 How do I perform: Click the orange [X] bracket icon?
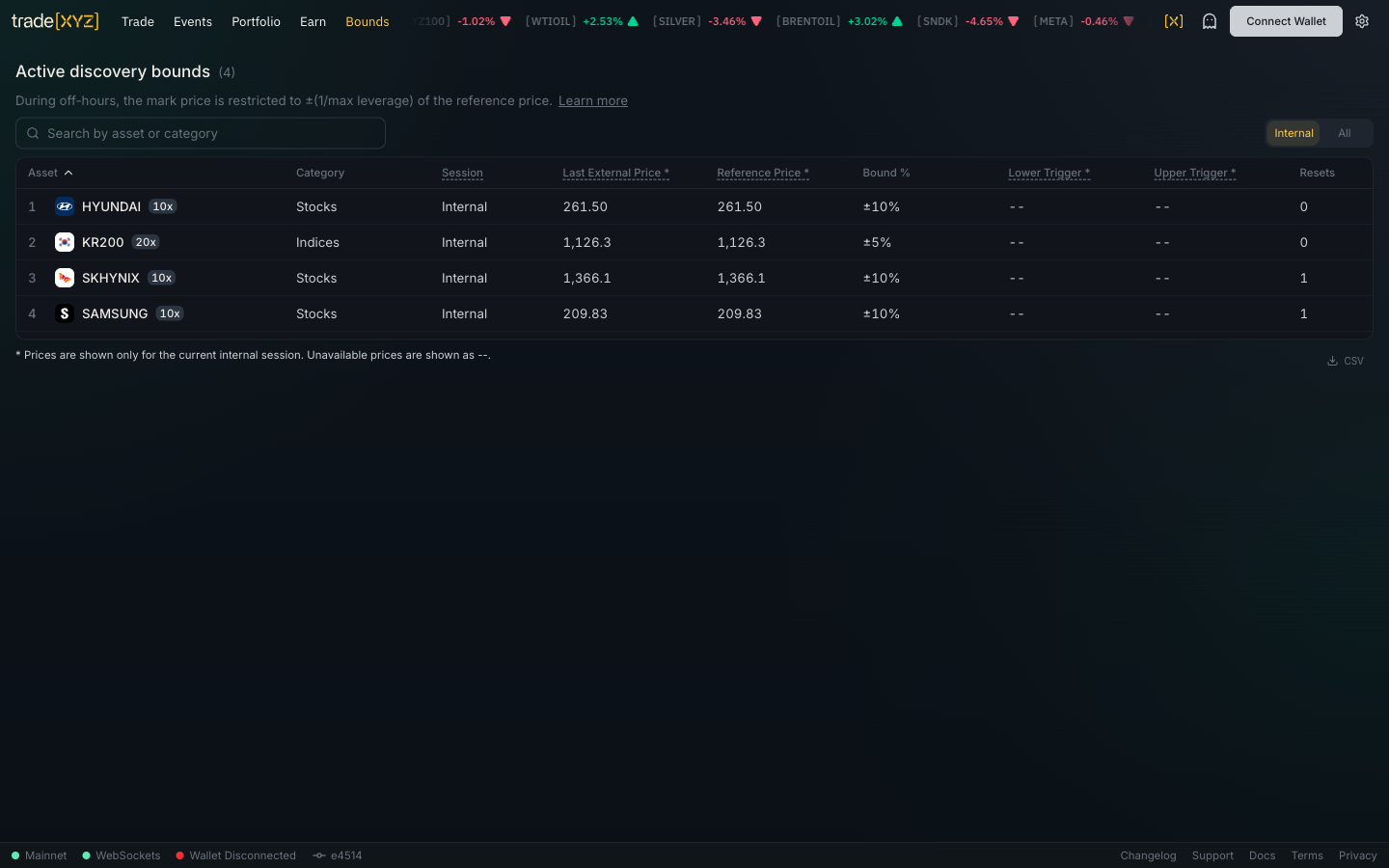[x=1174, y=21]
